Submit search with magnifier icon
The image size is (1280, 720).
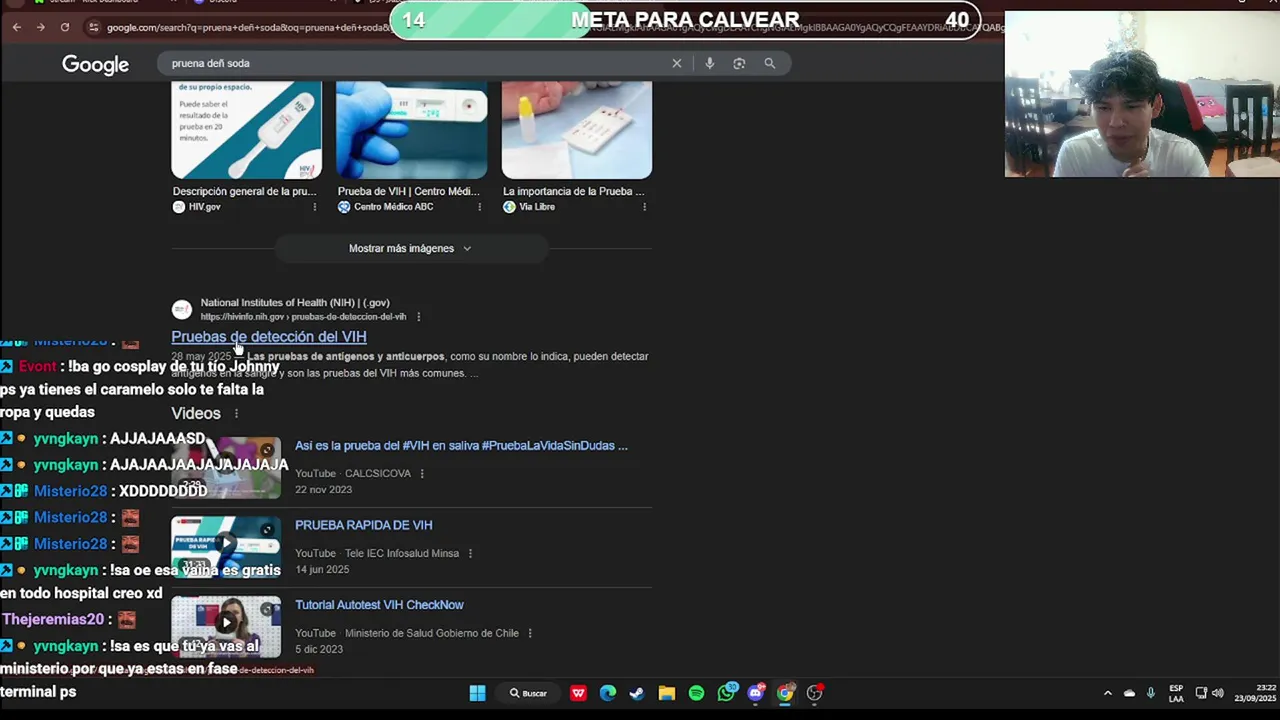click(770, 63)
